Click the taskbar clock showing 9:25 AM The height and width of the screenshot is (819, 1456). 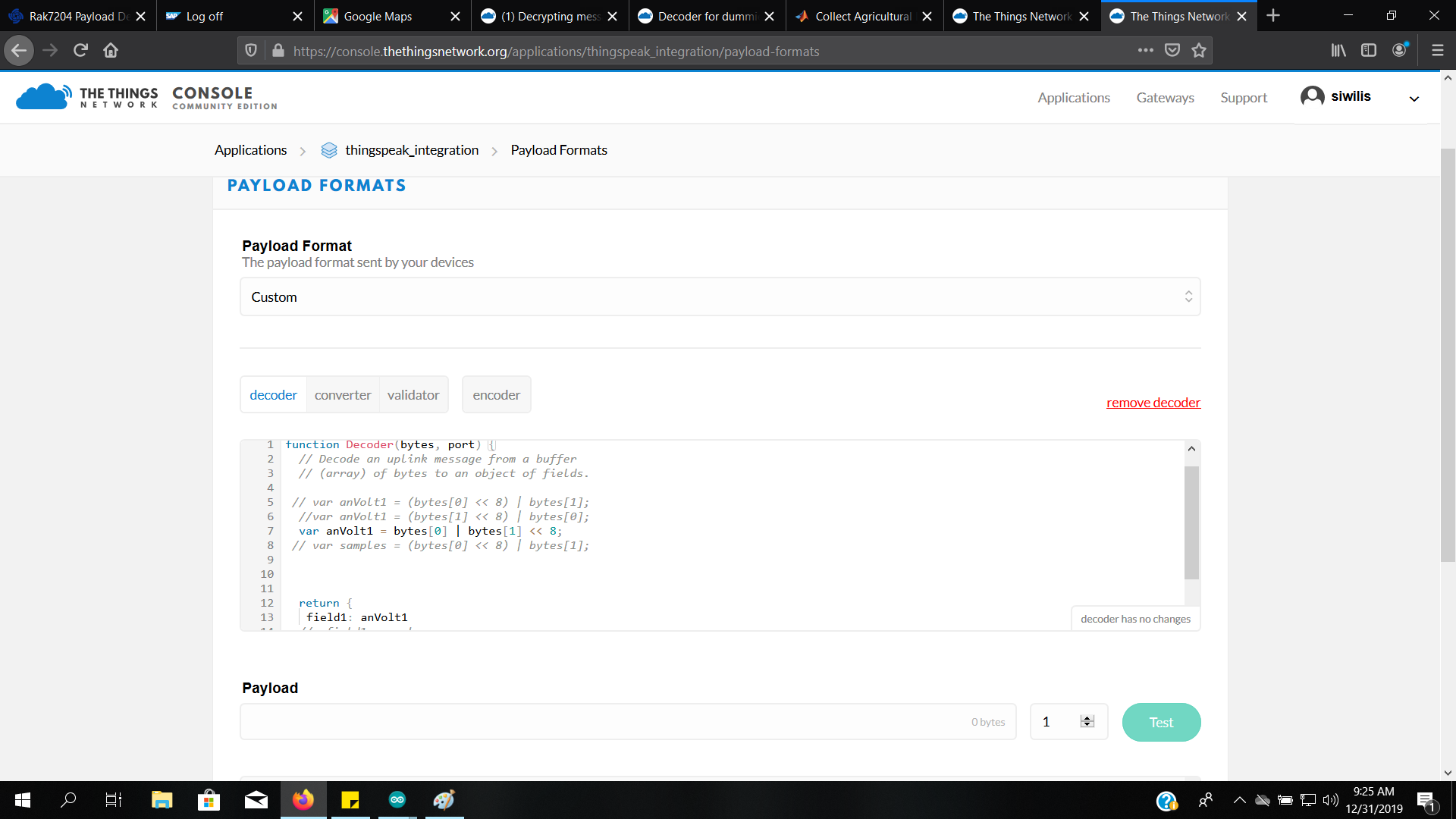pyautogui.click(x=1373, y=800)
